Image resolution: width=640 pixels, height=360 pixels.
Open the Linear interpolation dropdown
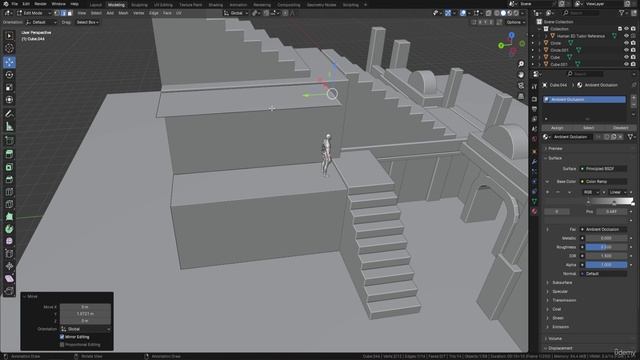click(x=617, y=192)
